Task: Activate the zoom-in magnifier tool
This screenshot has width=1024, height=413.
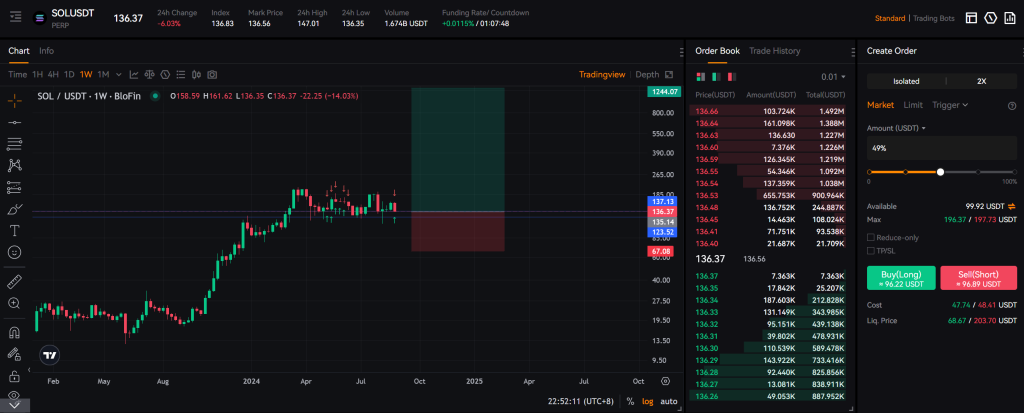Action: (x=15, y=303)
